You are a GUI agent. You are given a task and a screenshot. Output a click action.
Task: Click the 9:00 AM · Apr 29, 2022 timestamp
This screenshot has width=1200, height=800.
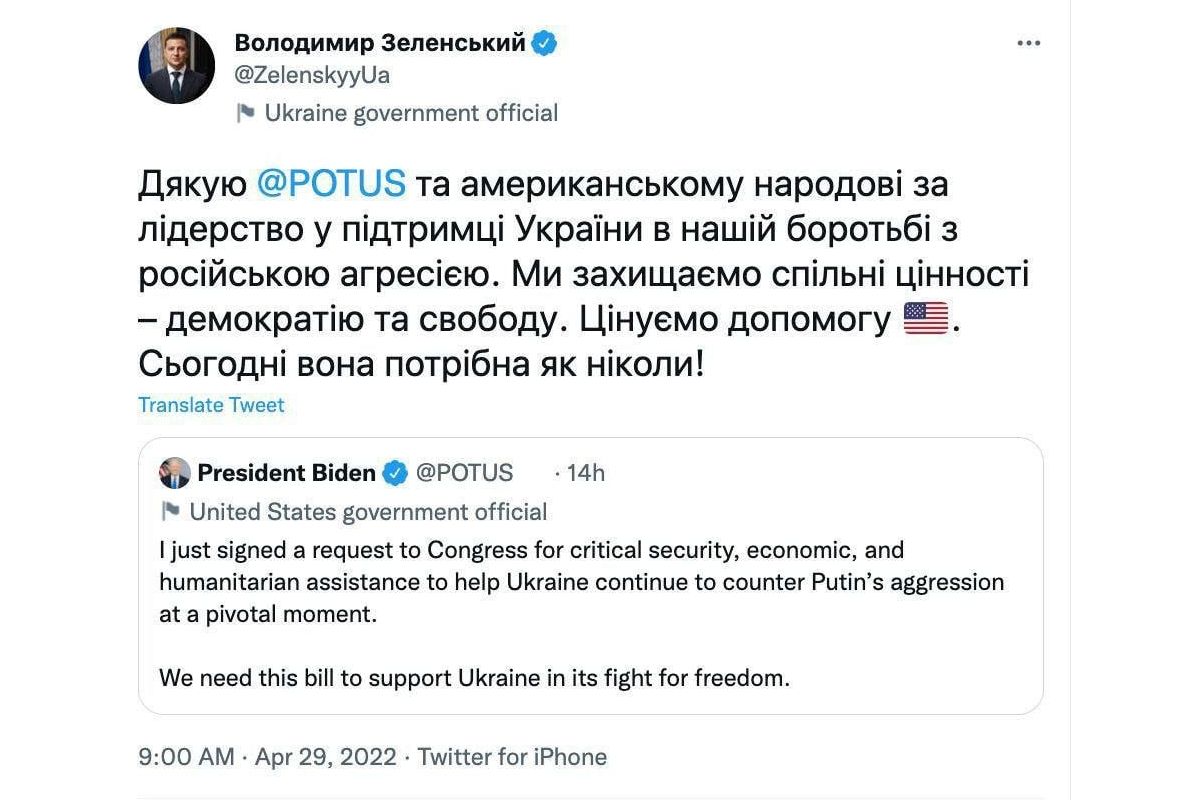point(267,757)
